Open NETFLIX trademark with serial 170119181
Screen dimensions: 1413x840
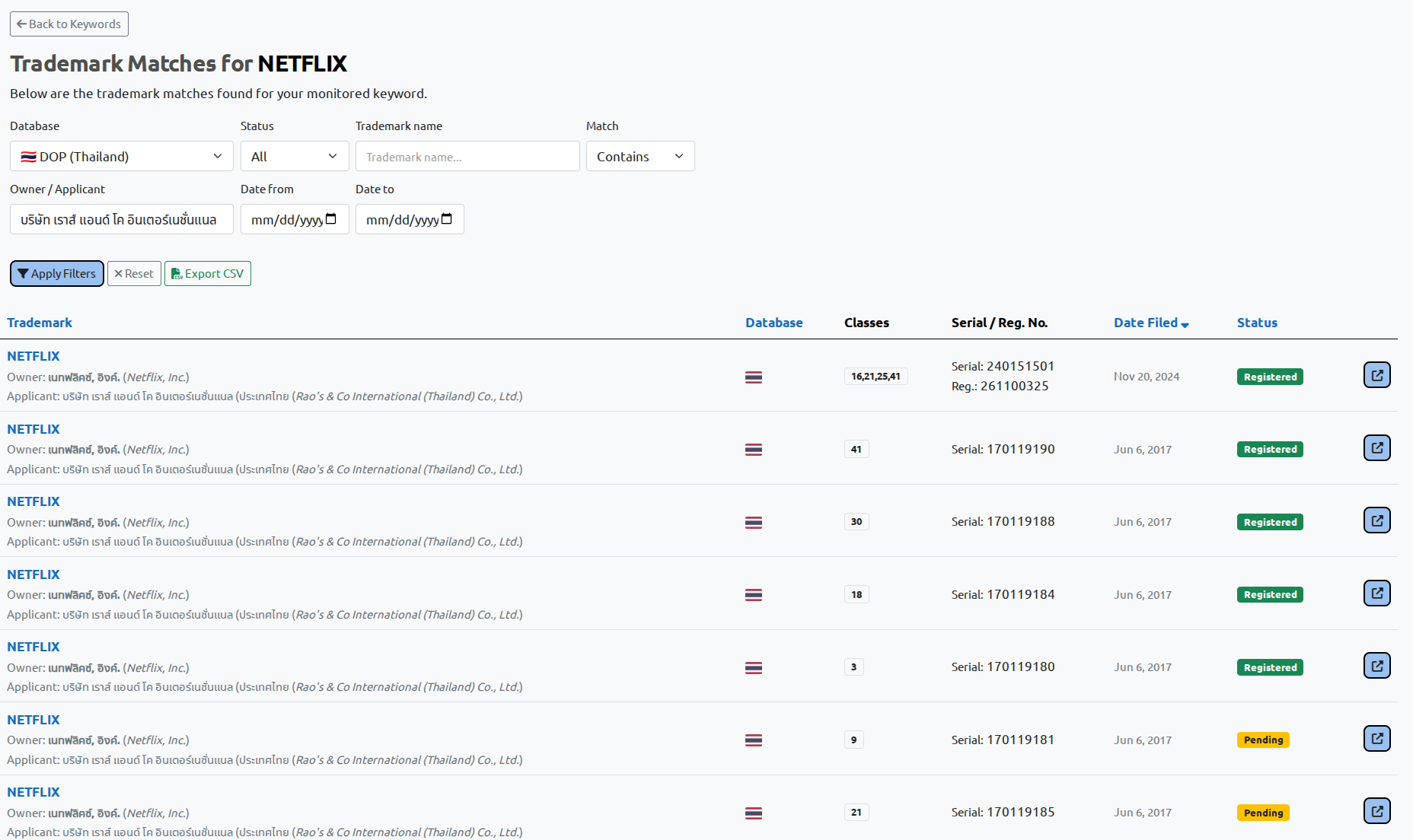pyautogui.click(x=33, y=720)
